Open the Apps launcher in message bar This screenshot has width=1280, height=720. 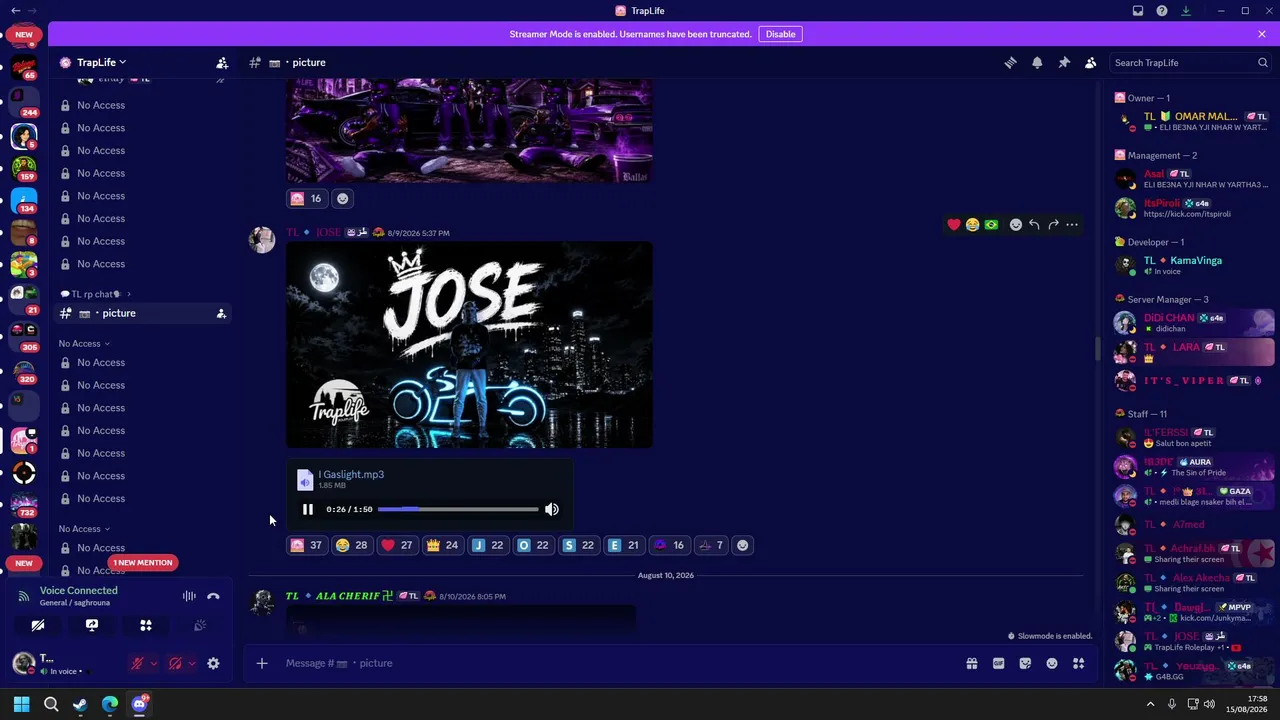click(1078, 663)
